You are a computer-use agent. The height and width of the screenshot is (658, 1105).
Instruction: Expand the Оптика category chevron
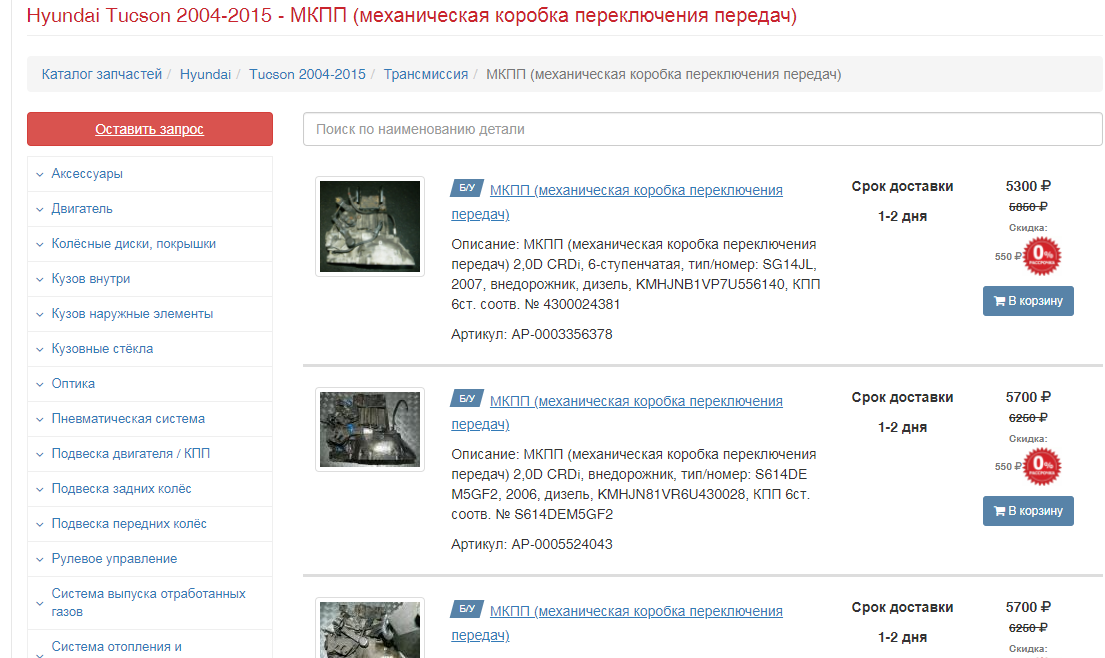[x=39, y=385]
